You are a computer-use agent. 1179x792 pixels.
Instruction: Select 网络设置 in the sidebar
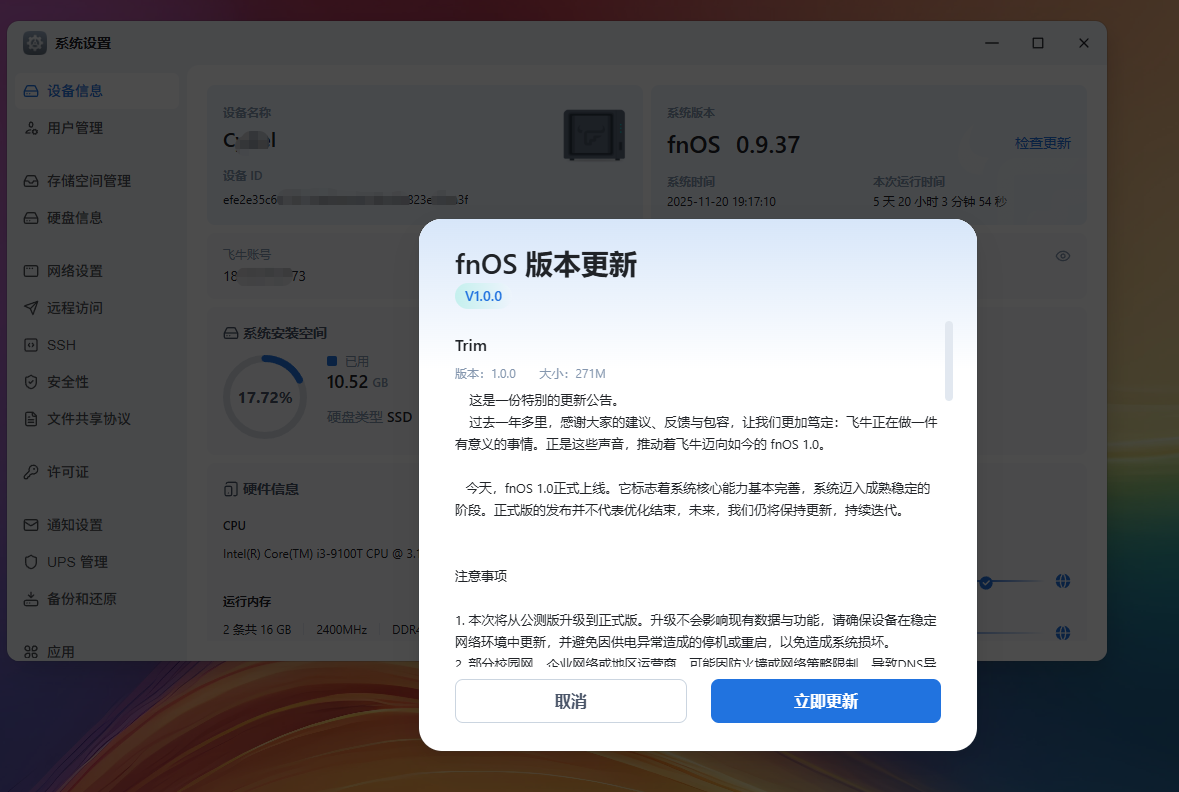tap(75, 270)
